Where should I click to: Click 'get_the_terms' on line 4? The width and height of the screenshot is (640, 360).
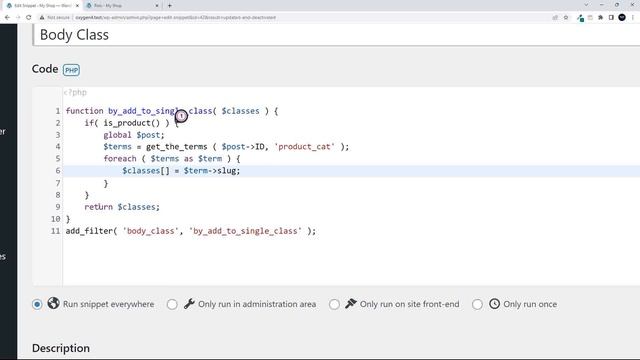177,147
